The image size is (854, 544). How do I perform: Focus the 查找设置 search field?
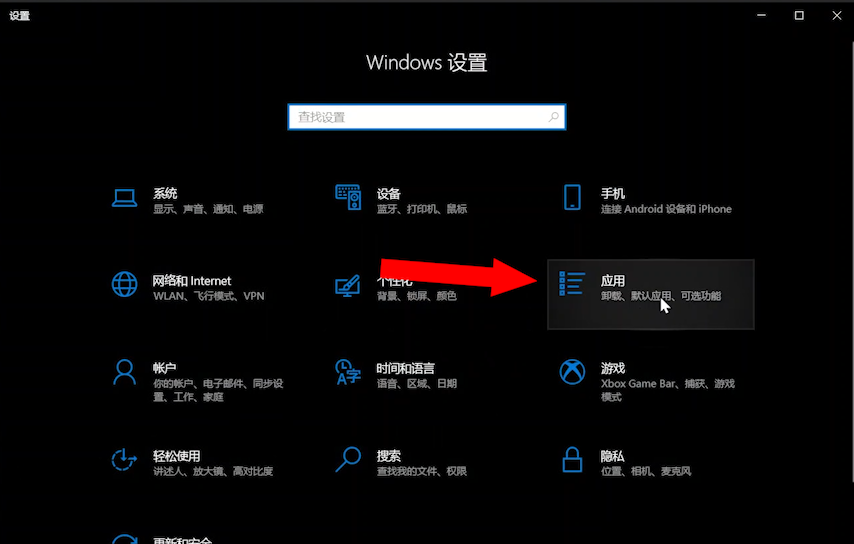(x=426, y=117)
